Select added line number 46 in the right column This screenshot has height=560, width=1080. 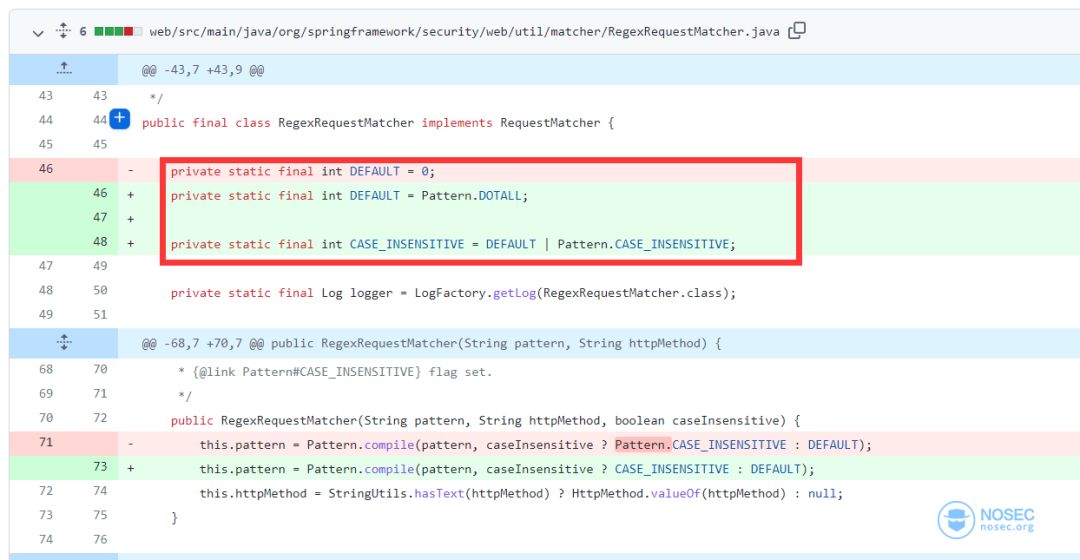(x=99, y=194)
